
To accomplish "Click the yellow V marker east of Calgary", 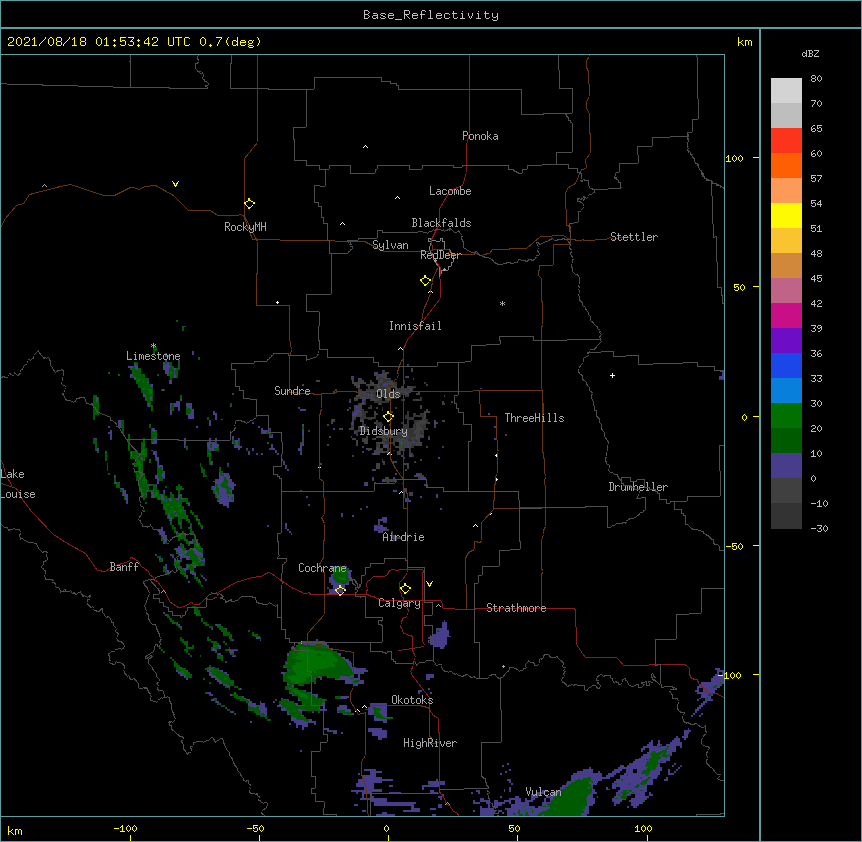I will point(429,584).
